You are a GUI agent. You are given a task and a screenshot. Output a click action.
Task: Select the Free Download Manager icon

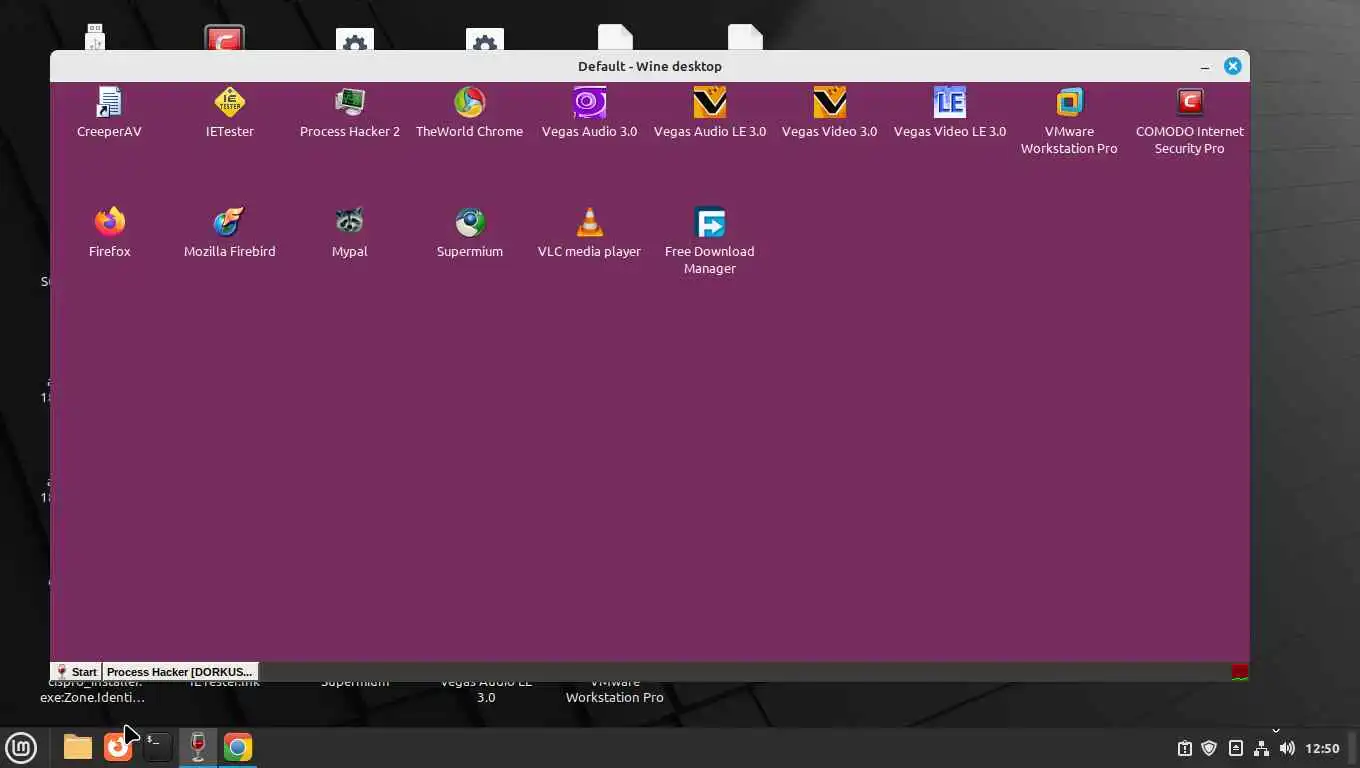pos(710,222)
